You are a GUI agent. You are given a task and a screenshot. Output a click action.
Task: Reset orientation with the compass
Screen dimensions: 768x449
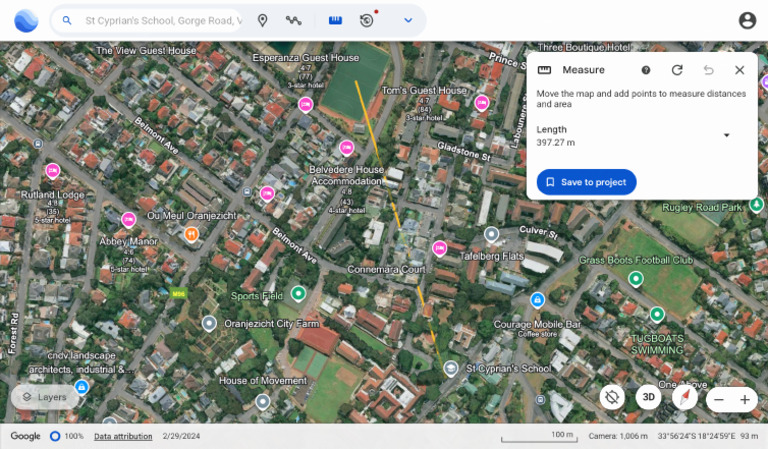point(685,397)
